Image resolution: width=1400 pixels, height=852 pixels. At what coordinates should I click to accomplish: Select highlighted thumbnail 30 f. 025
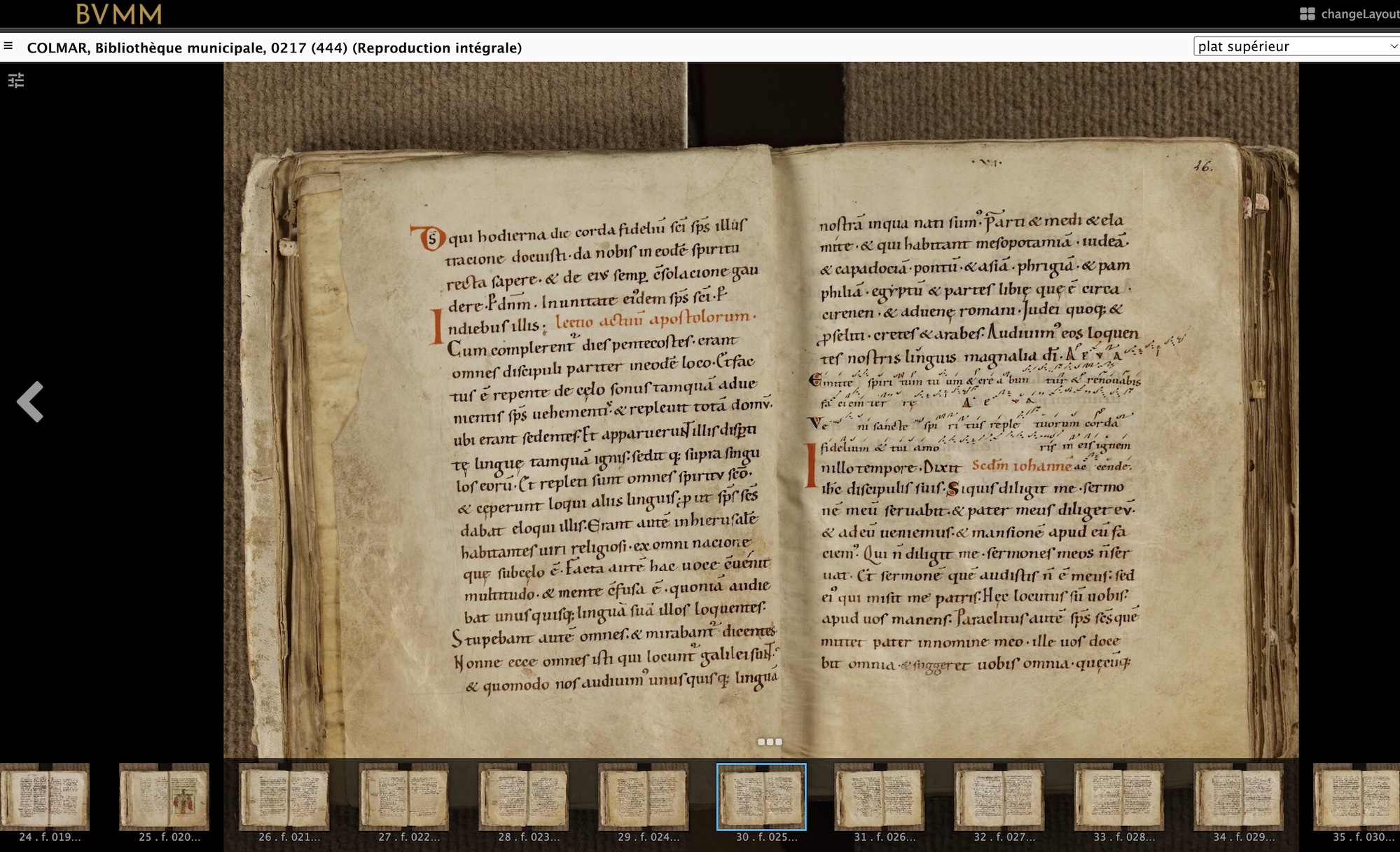pyautogui.click(x=761, y=797)
